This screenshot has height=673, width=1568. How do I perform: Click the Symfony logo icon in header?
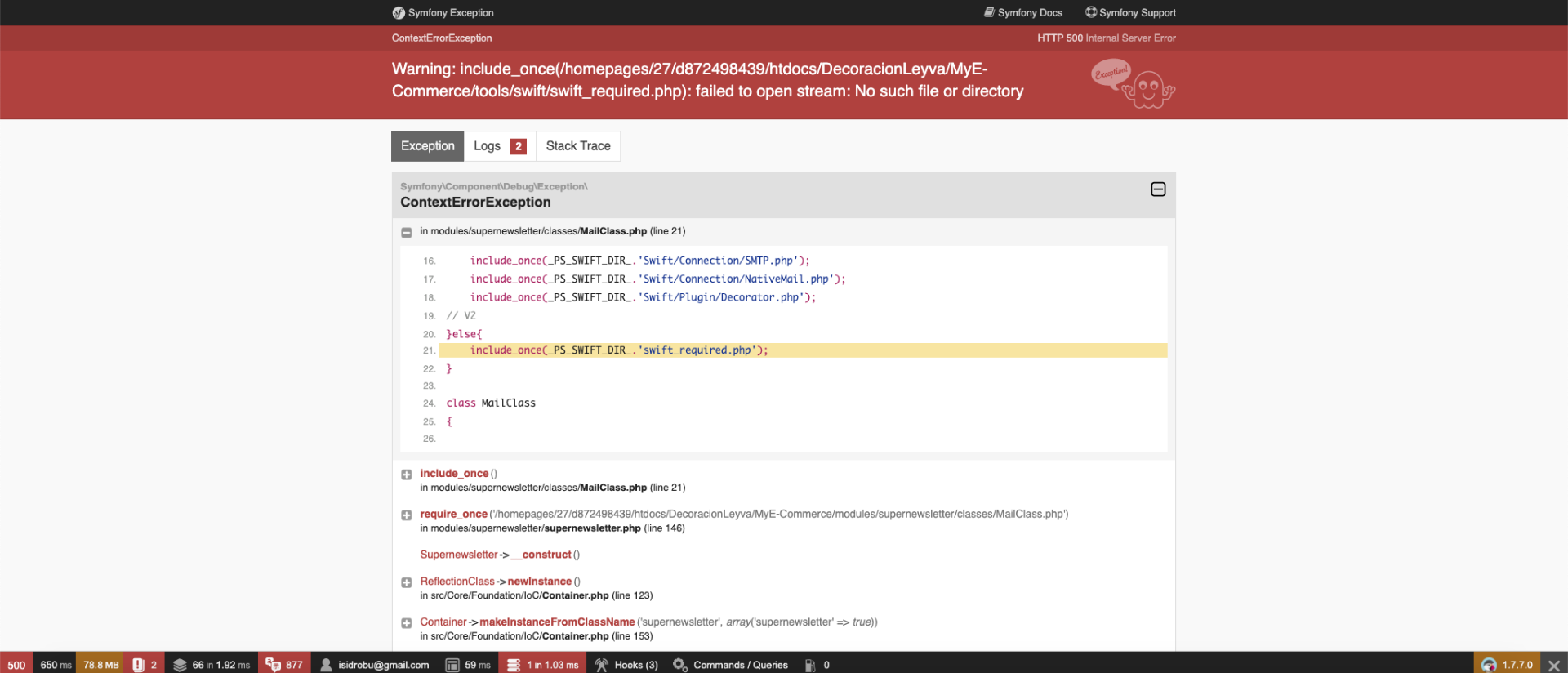(x=399, y=13)
